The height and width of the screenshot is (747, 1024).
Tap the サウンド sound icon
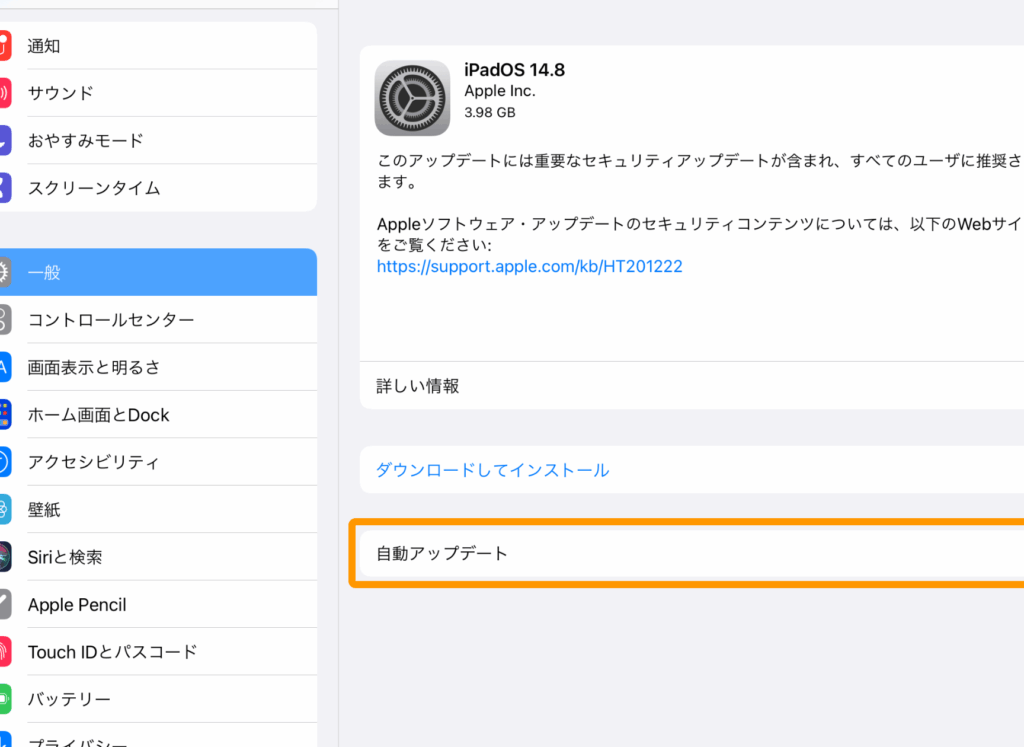[x=5, y=93]
